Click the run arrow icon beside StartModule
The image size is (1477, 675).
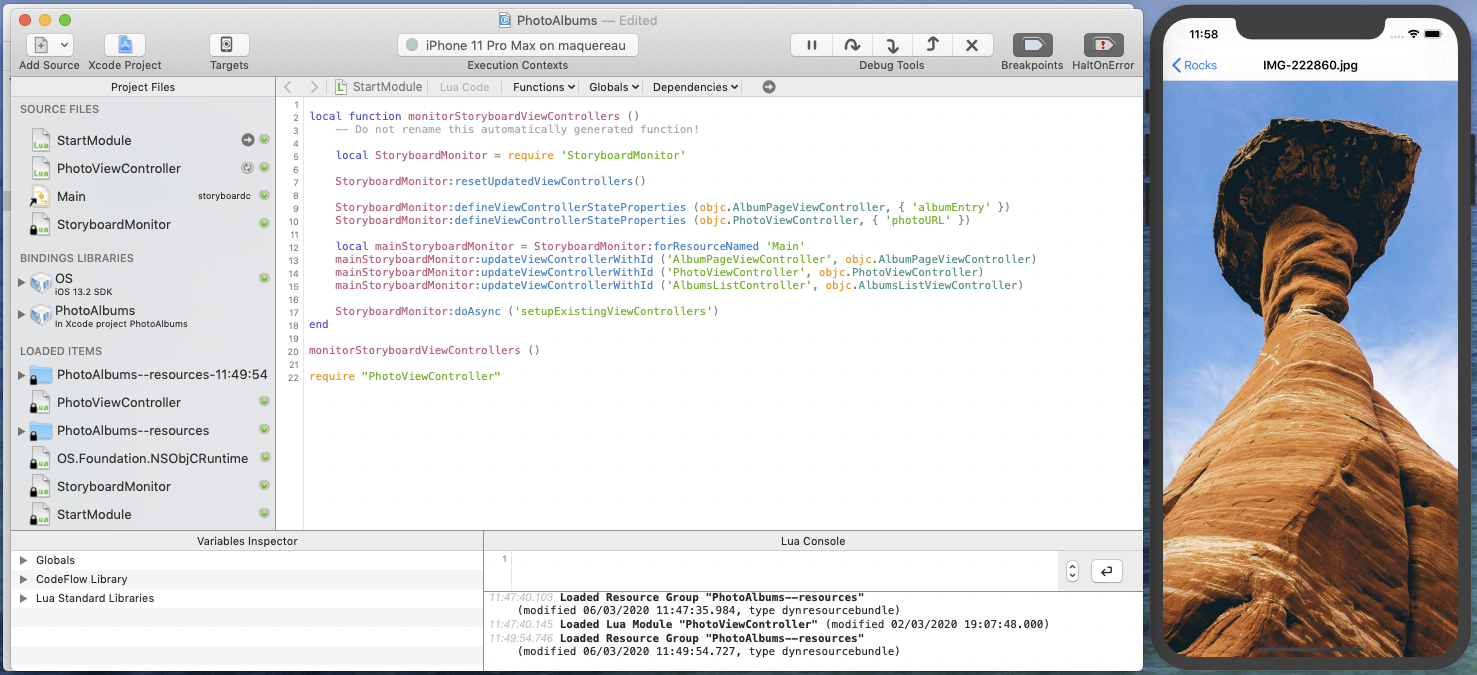(248, 140)
